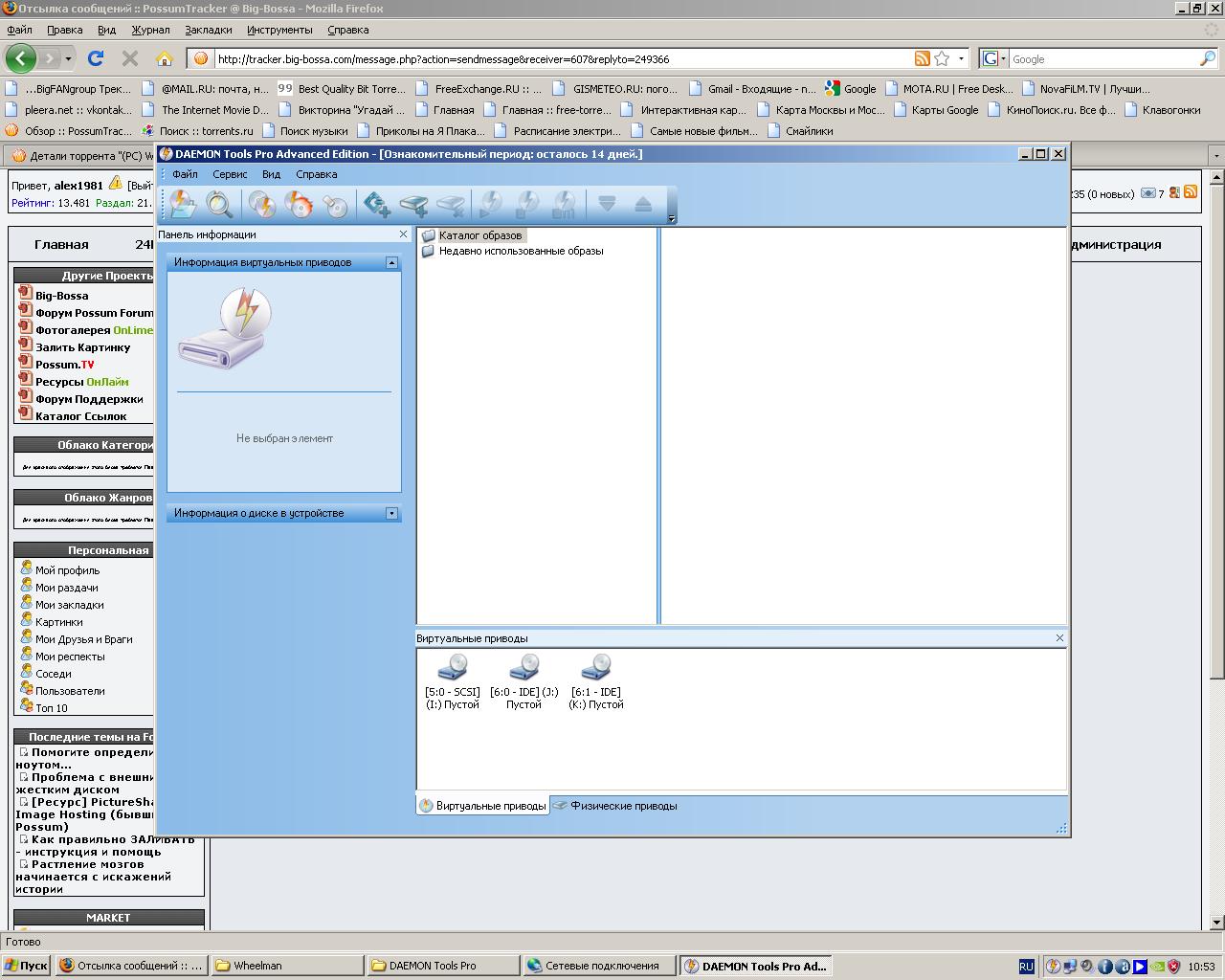Image resolution: width=1225 pixels, height=980 pixels.
Task: Click the mount image toolbar icon
Action: tap(491, 204)
